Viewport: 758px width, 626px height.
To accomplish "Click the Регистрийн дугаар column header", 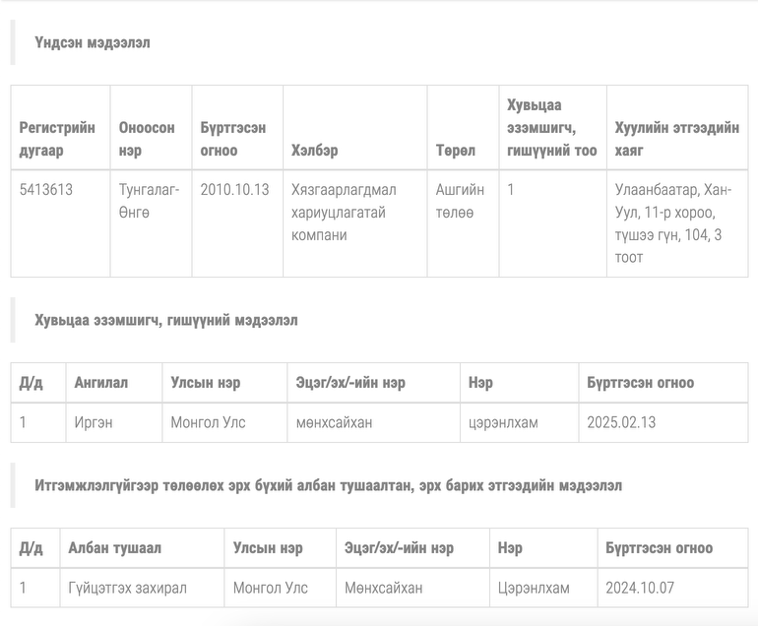I will click(57, 139).
